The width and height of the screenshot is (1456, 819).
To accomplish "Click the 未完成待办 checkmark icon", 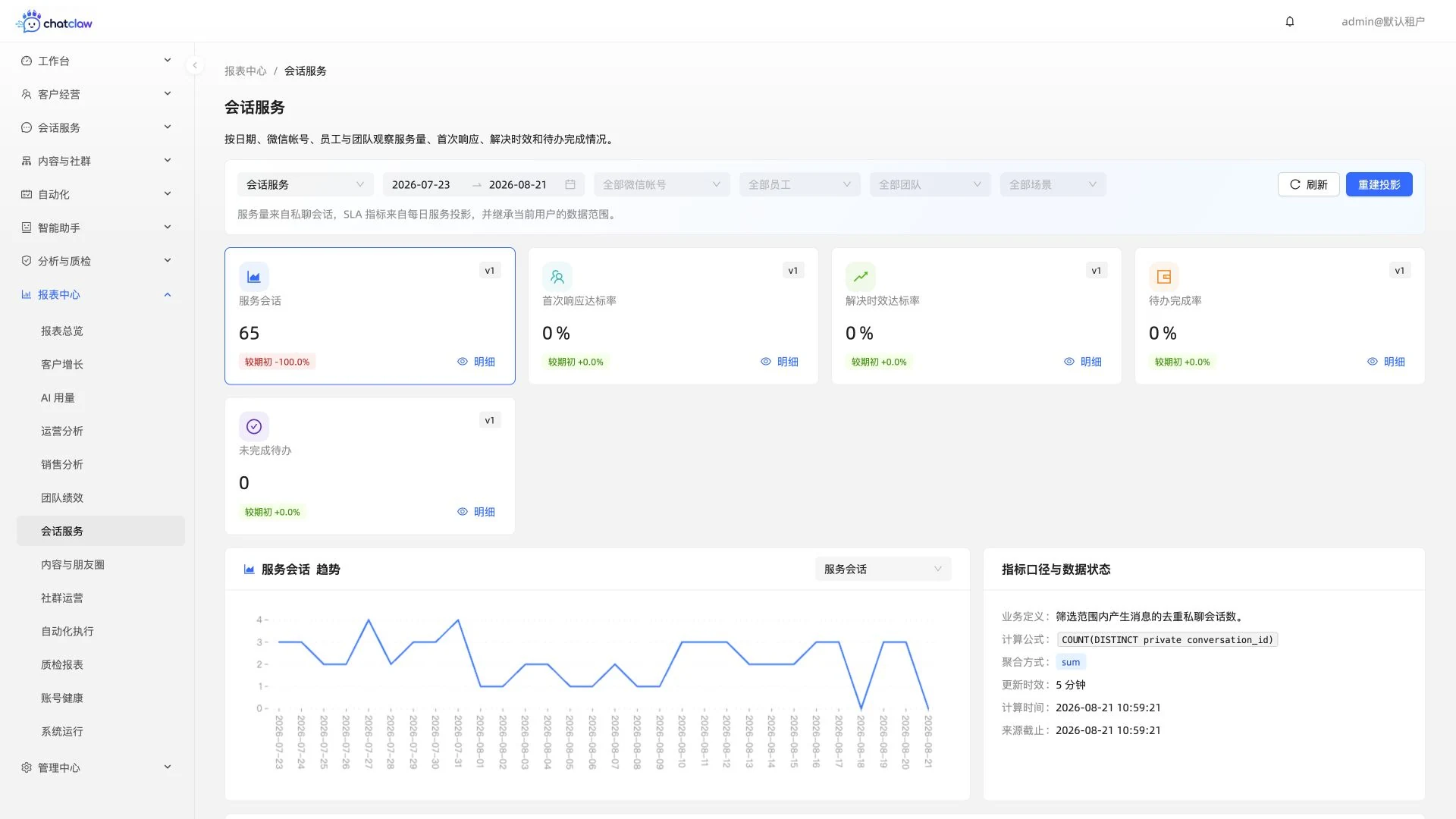I will click(x=254, y=427).
